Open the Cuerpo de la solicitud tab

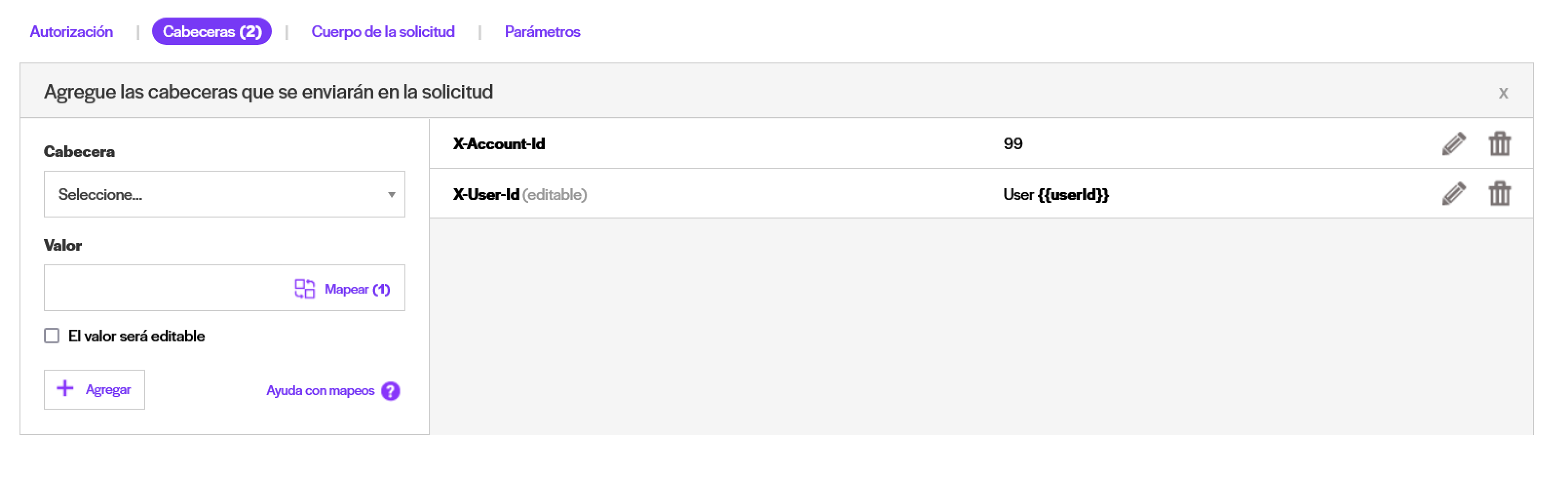(383, 32)
